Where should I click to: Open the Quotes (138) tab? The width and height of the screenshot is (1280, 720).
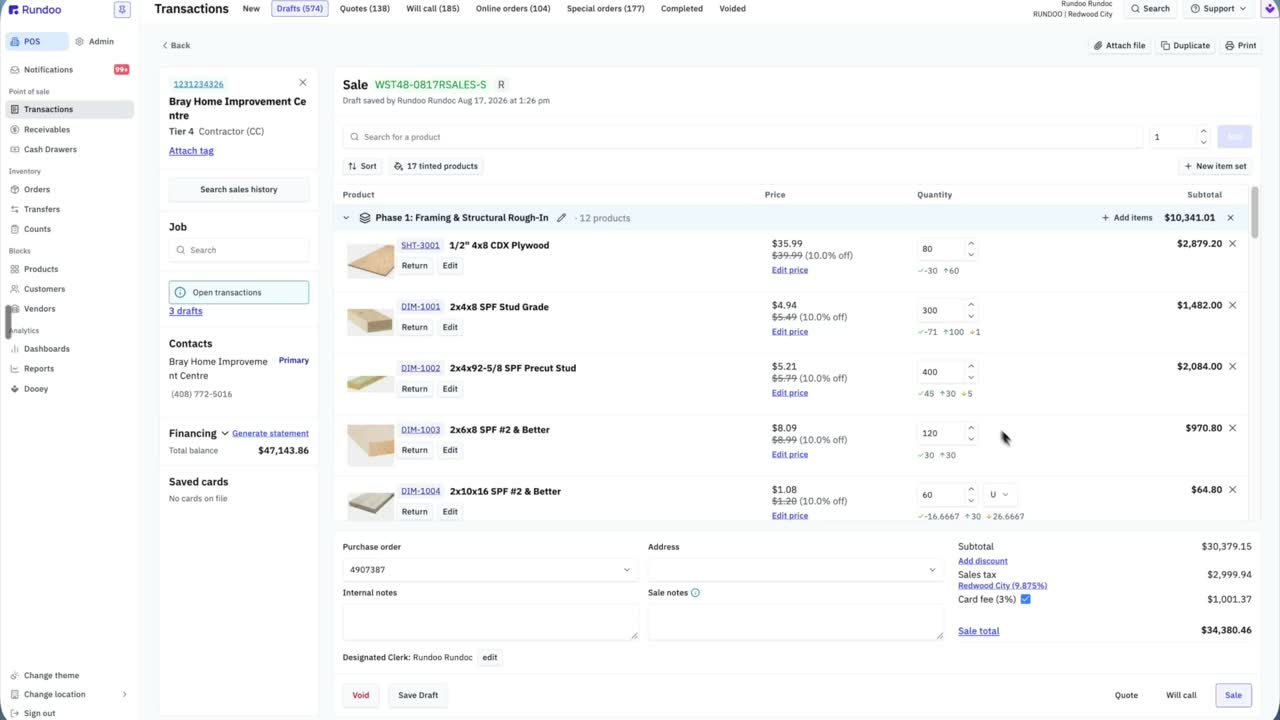coord(365,9)
